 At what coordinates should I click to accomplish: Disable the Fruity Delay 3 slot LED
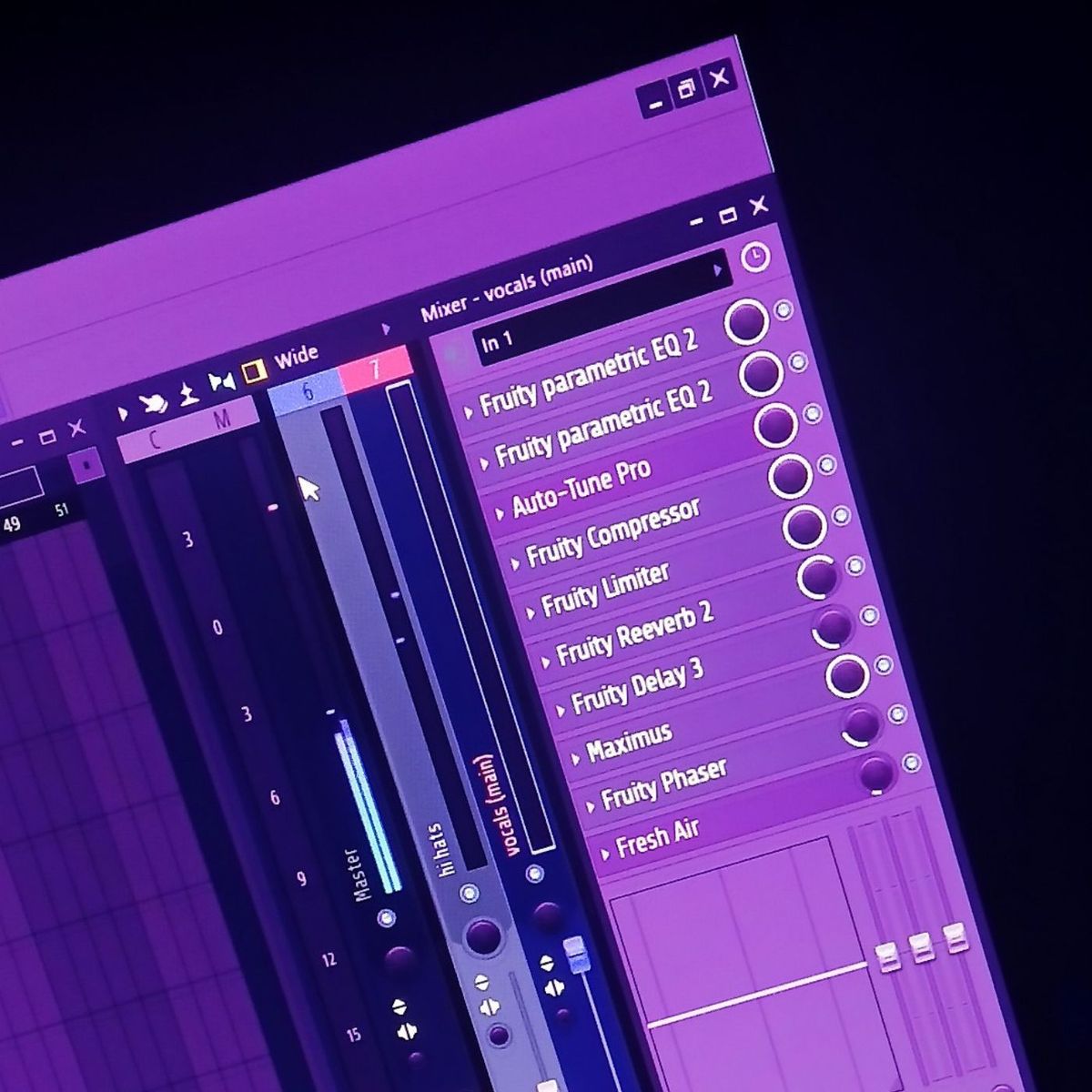(870, 616)
